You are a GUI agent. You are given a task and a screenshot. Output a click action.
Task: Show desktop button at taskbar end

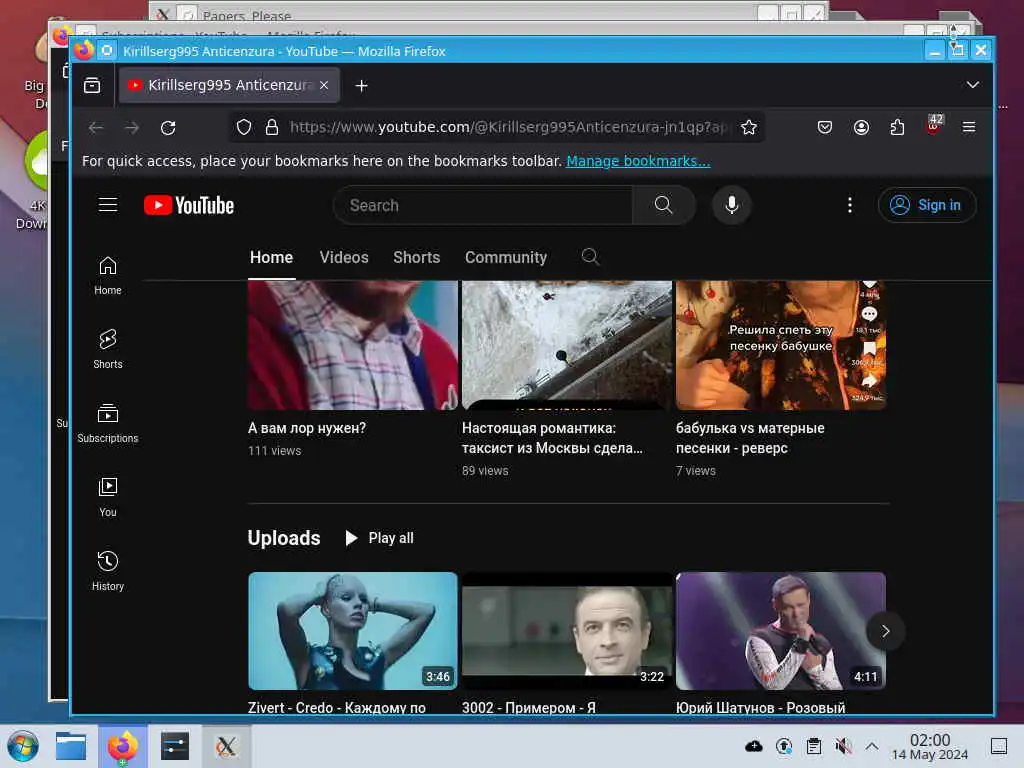pyautogui.click(x=999, y=746)
